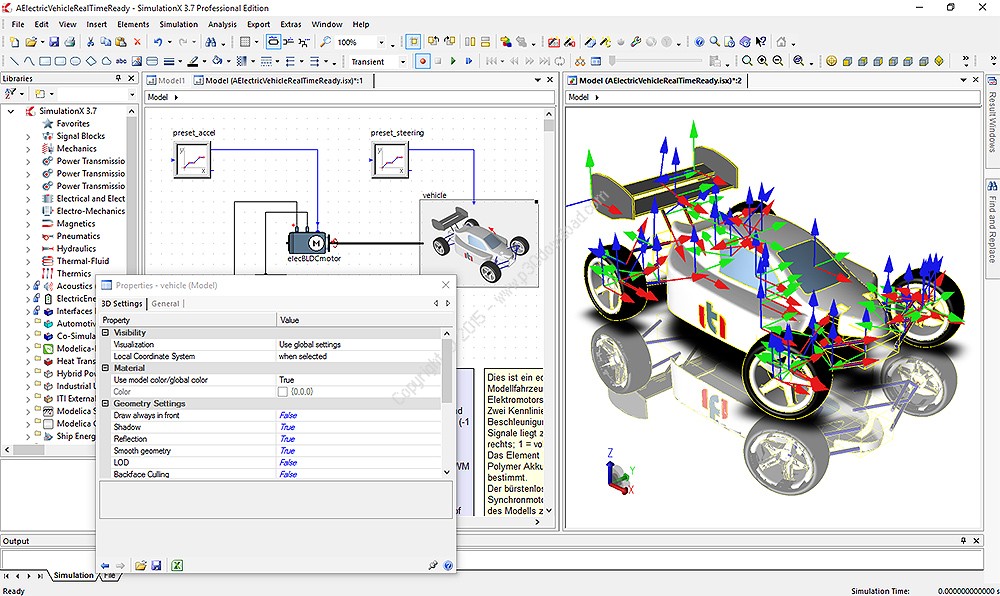
Task: Click the blue back arrow in Properties dialog
Action: 105,565
